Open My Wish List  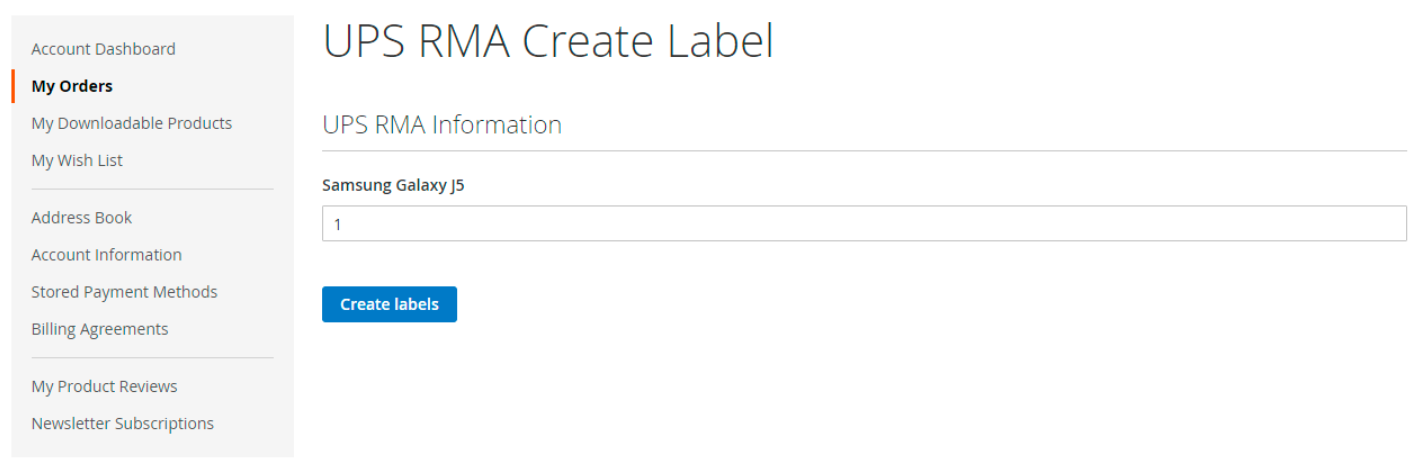click(x=77, y=160)
